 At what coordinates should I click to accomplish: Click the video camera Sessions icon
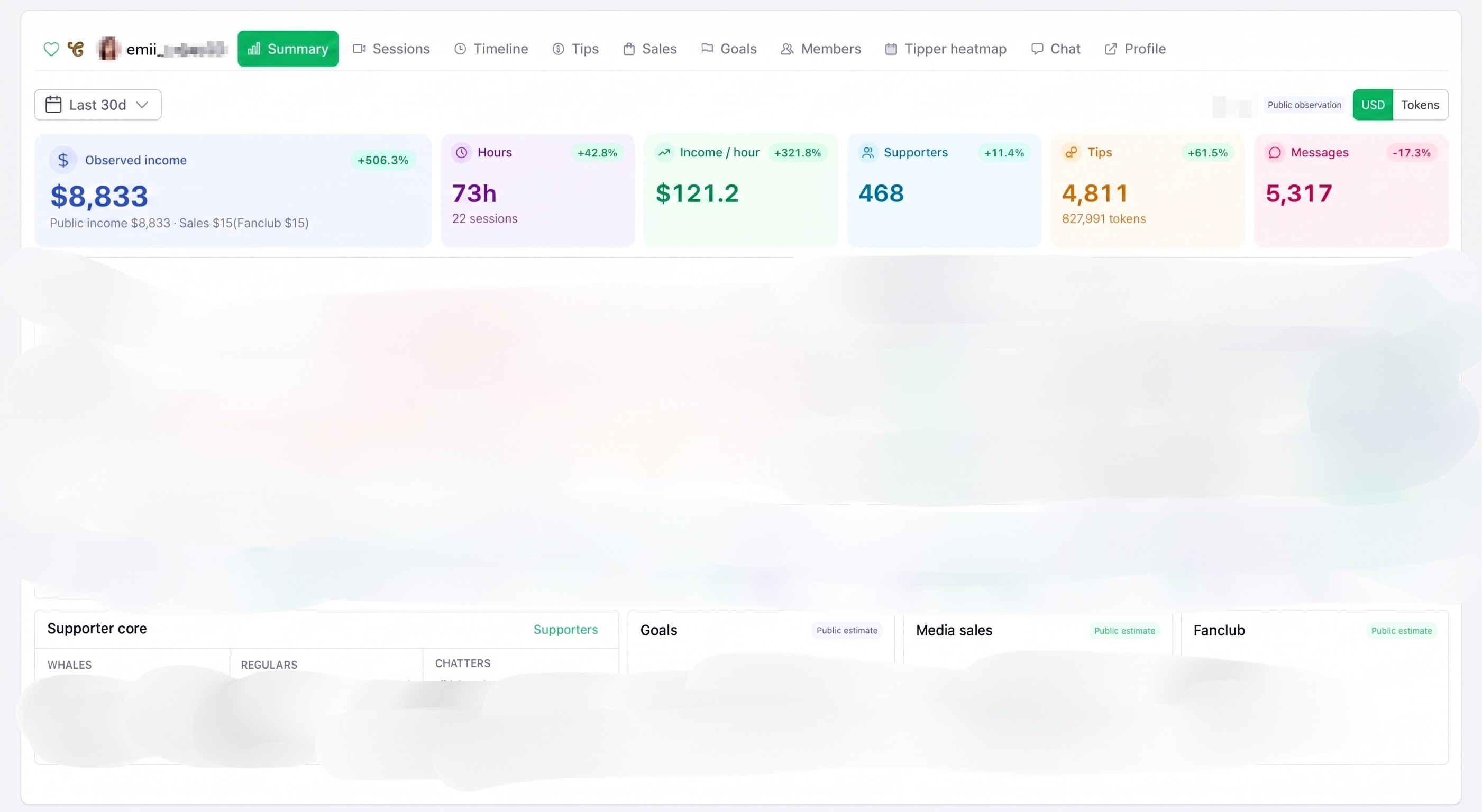pos(359,49)
